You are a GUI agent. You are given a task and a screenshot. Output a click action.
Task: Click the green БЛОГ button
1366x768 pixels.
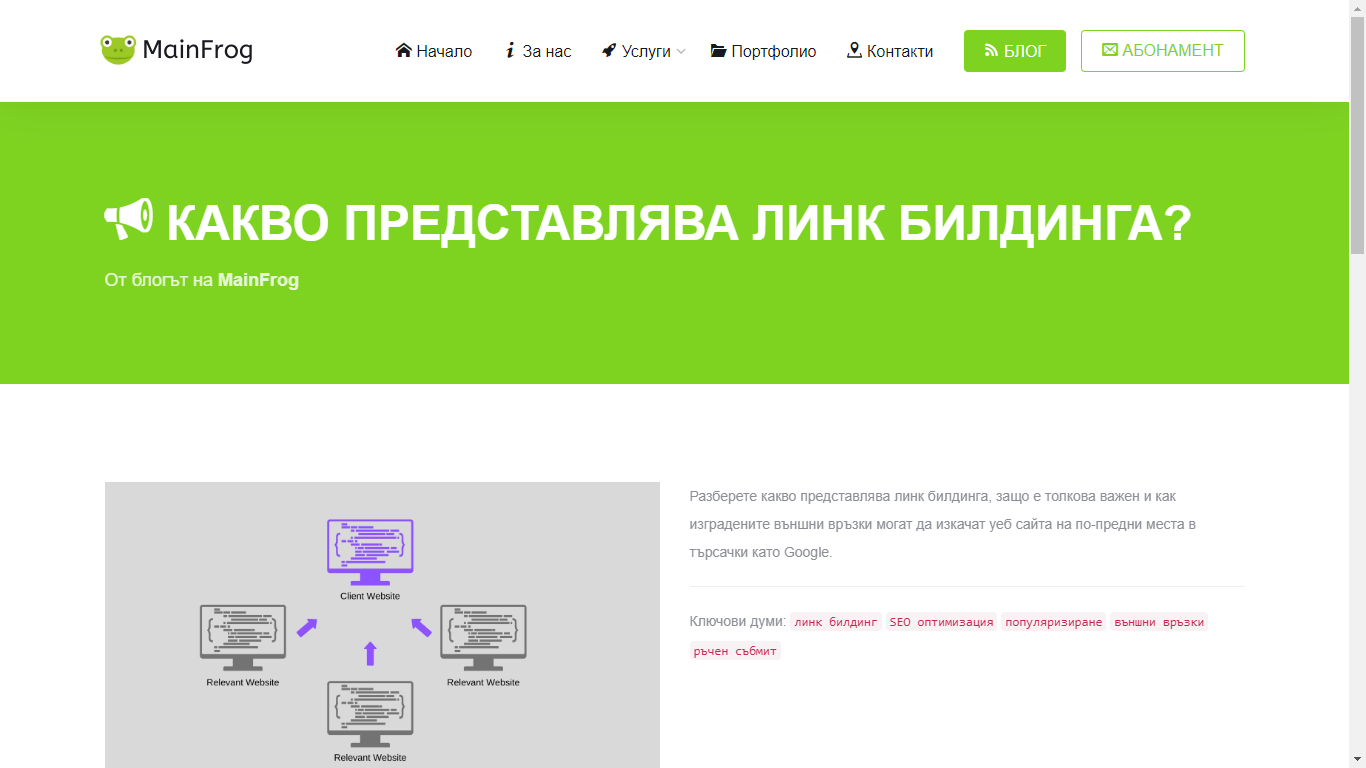pyautogui.click(x=1015, y=51)
